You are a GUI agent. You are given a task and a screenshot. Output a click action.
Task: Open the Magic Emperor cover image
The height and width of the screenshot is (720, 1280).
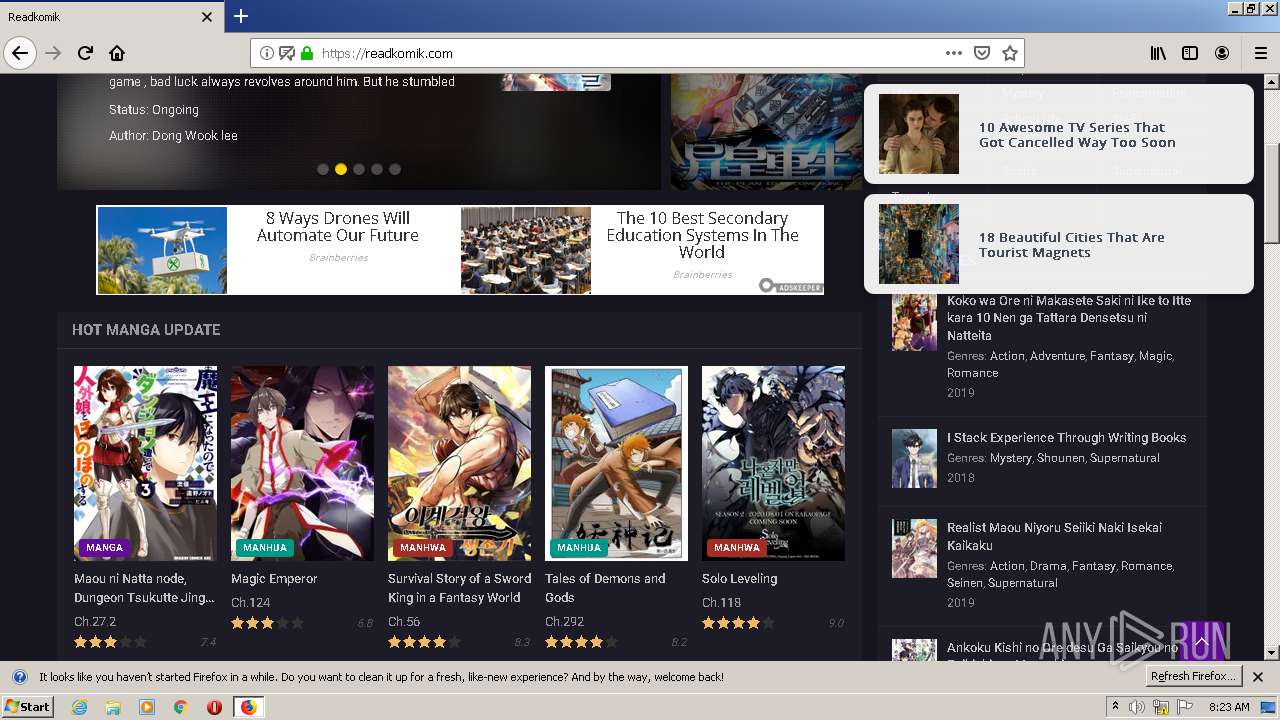pyautogui.click(x=302, y=463)
